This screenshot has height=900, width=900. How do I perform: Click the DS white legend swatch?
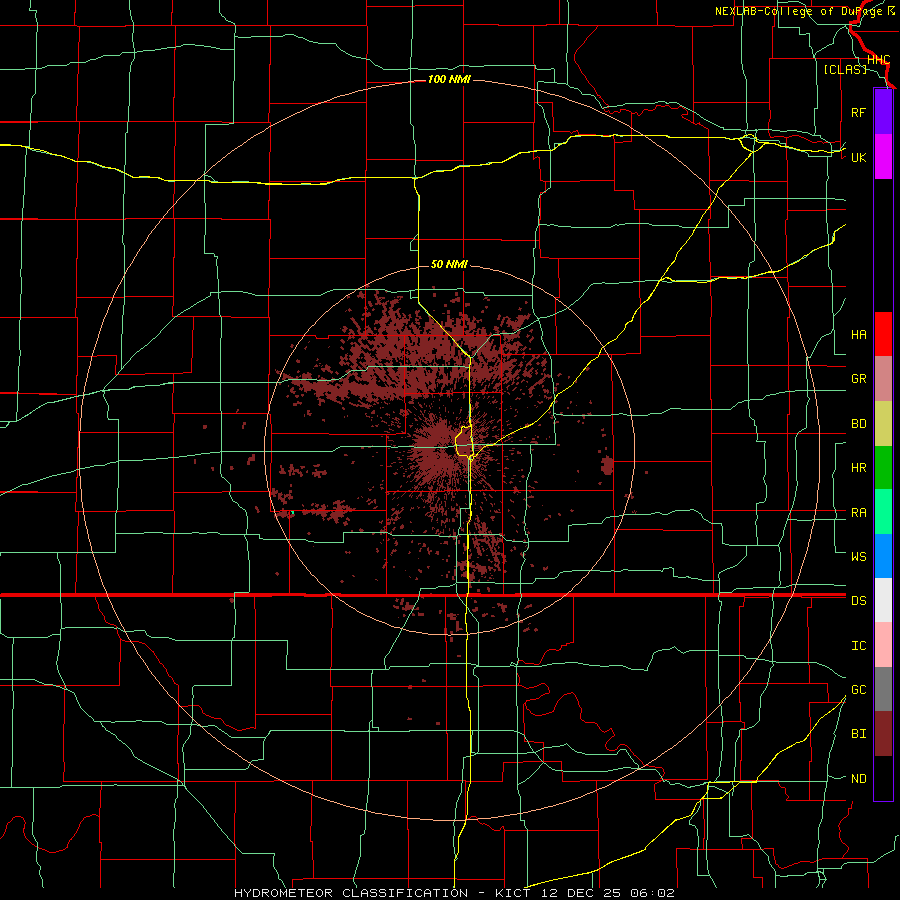point(883,600)
